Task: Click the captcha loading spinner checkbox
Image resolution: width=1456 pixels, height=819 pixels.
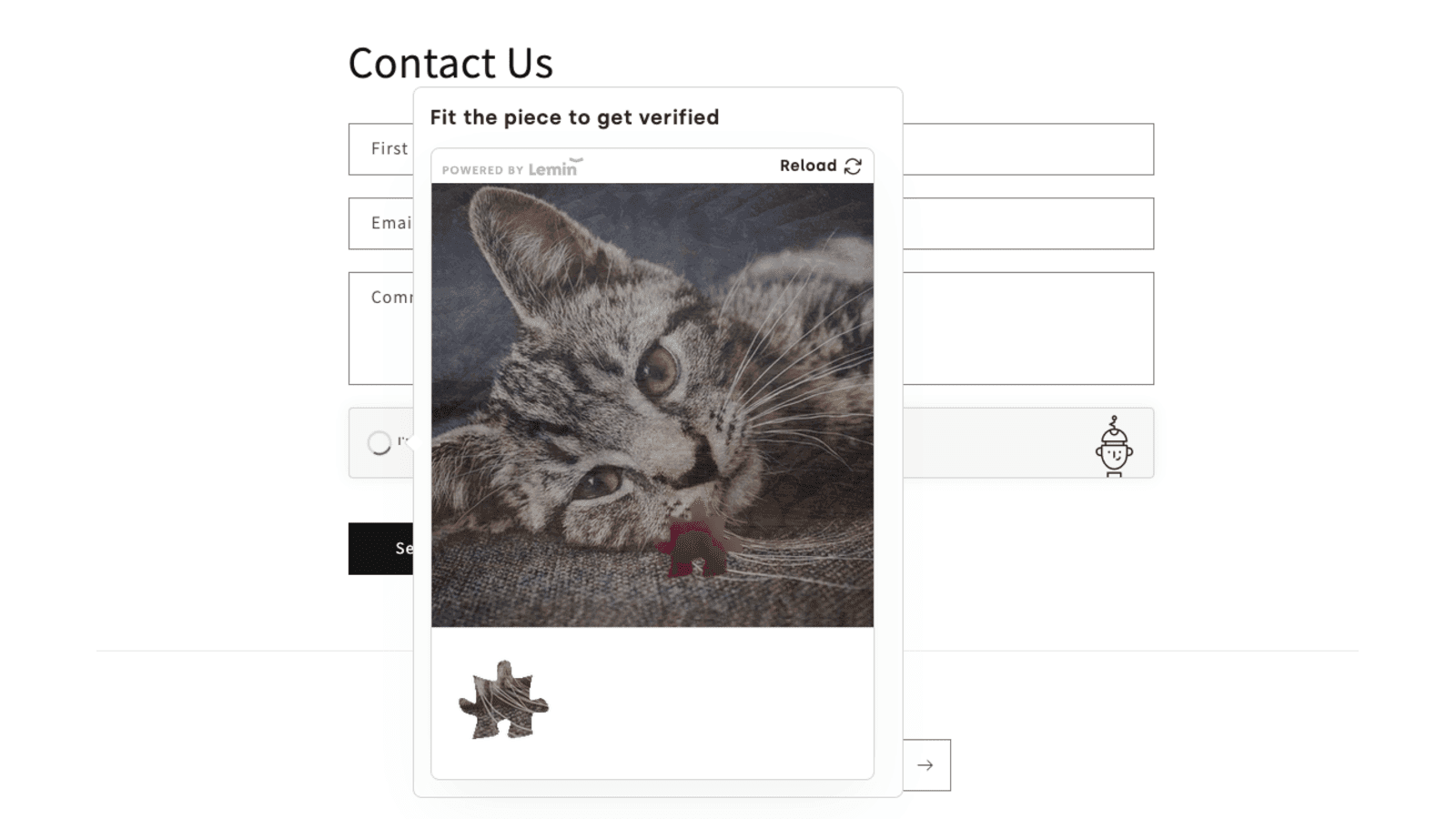Action: 379,443
